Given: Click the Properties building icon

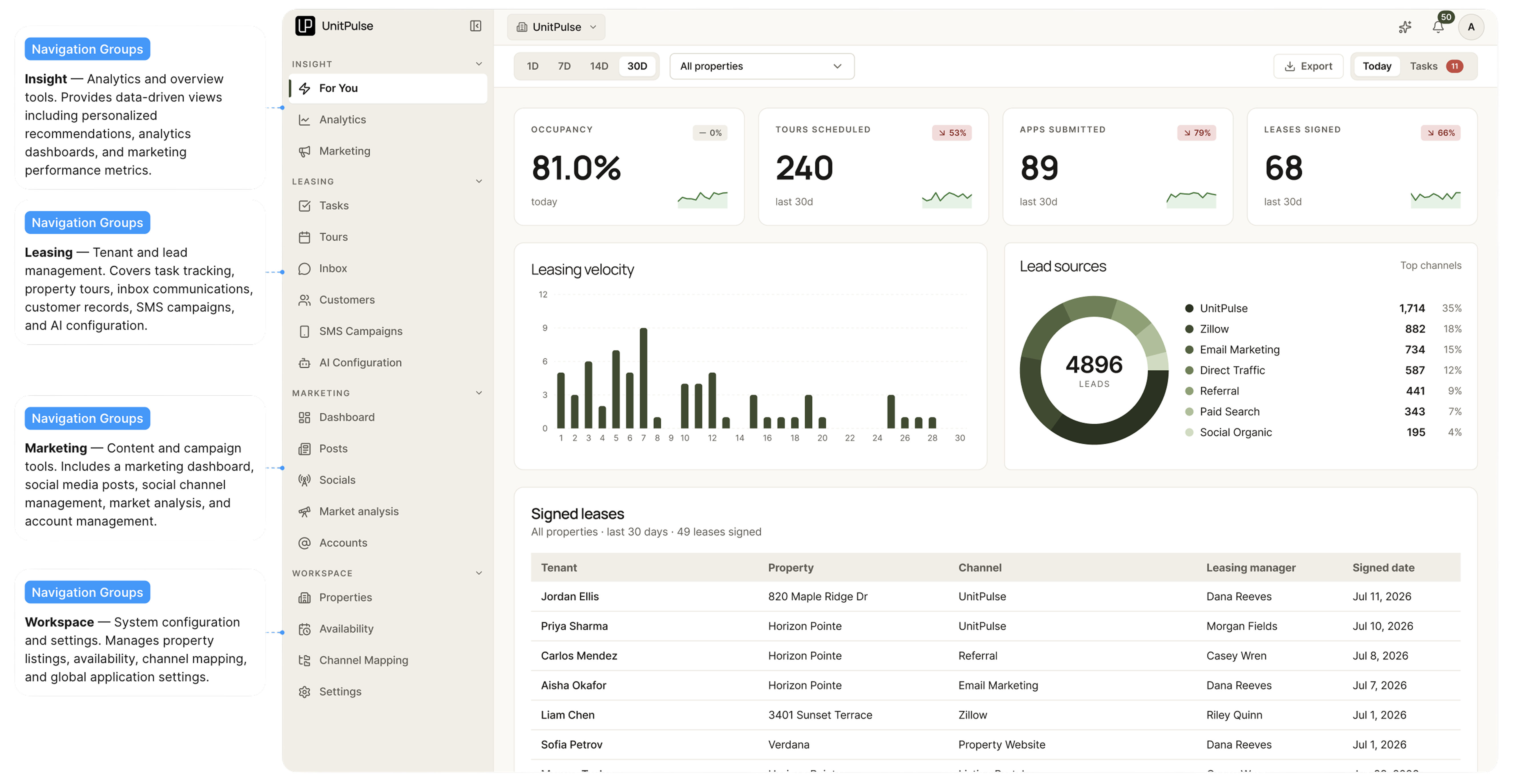Looking at the screenshot, I should pyautogui.click(x=305, y=598).
